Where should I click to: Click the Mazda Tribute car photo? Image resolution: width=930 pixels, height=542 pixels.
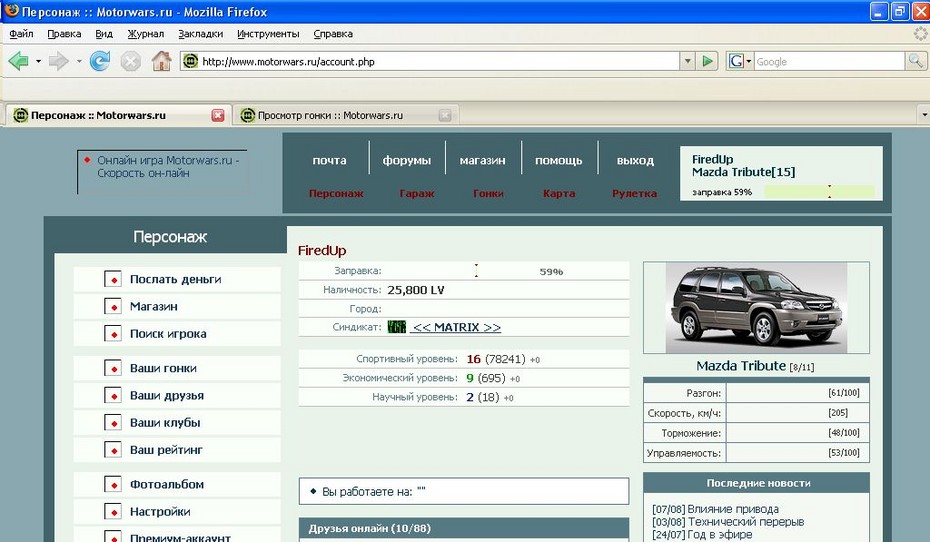click(756, 308)
